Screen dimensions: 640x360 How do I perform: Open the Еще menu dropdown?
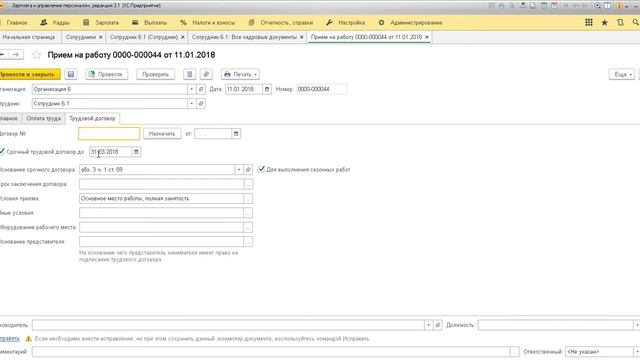622,74
